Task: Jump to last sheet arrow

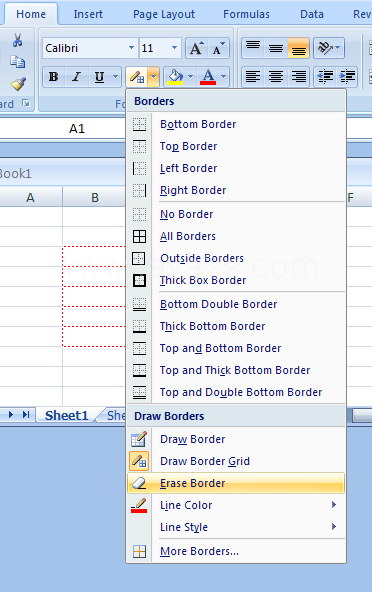Action: click(x=26, y=415)
